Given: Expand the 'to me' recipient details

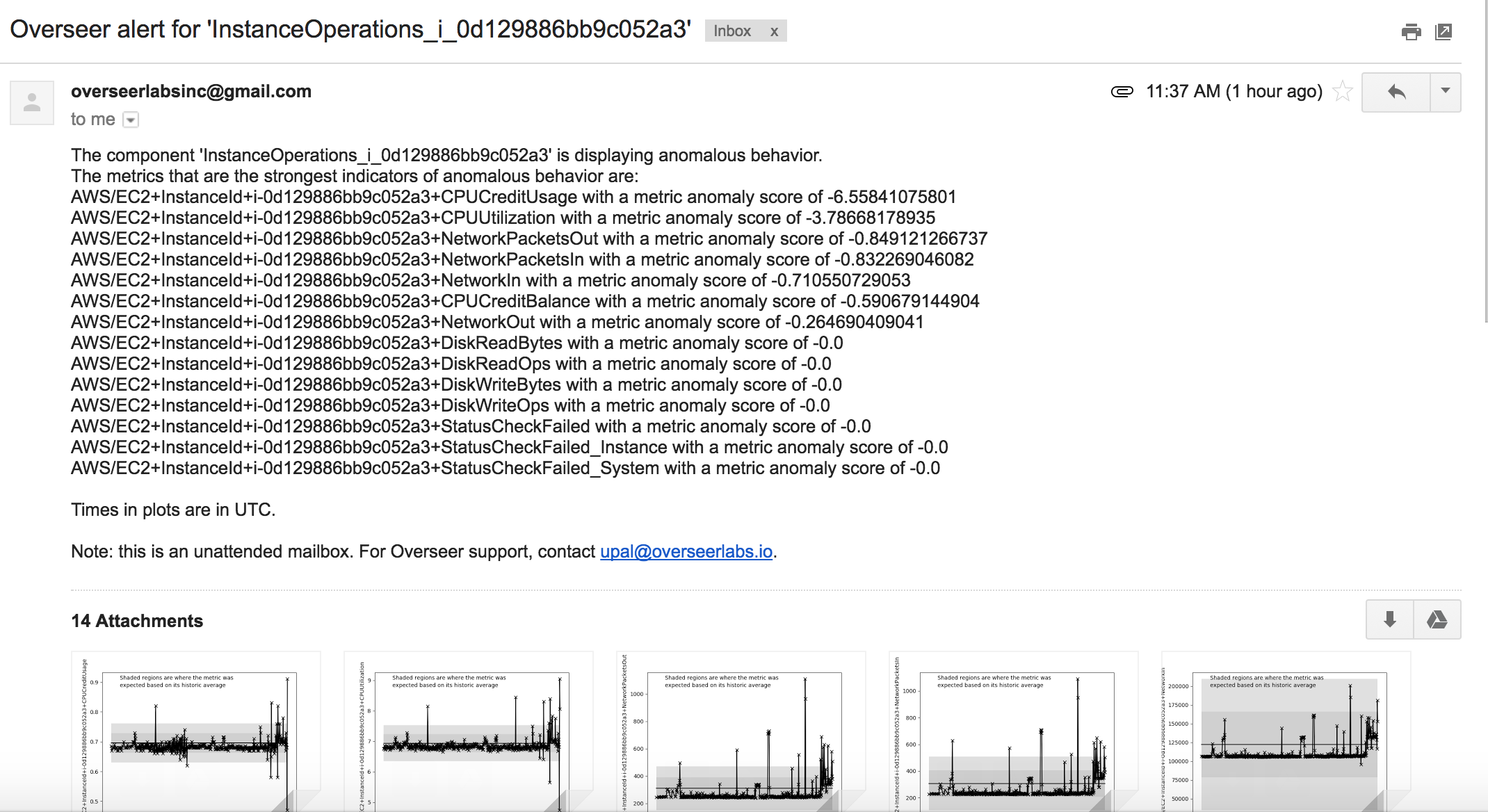Looking at the screenshot, I should tap(131, 120).
